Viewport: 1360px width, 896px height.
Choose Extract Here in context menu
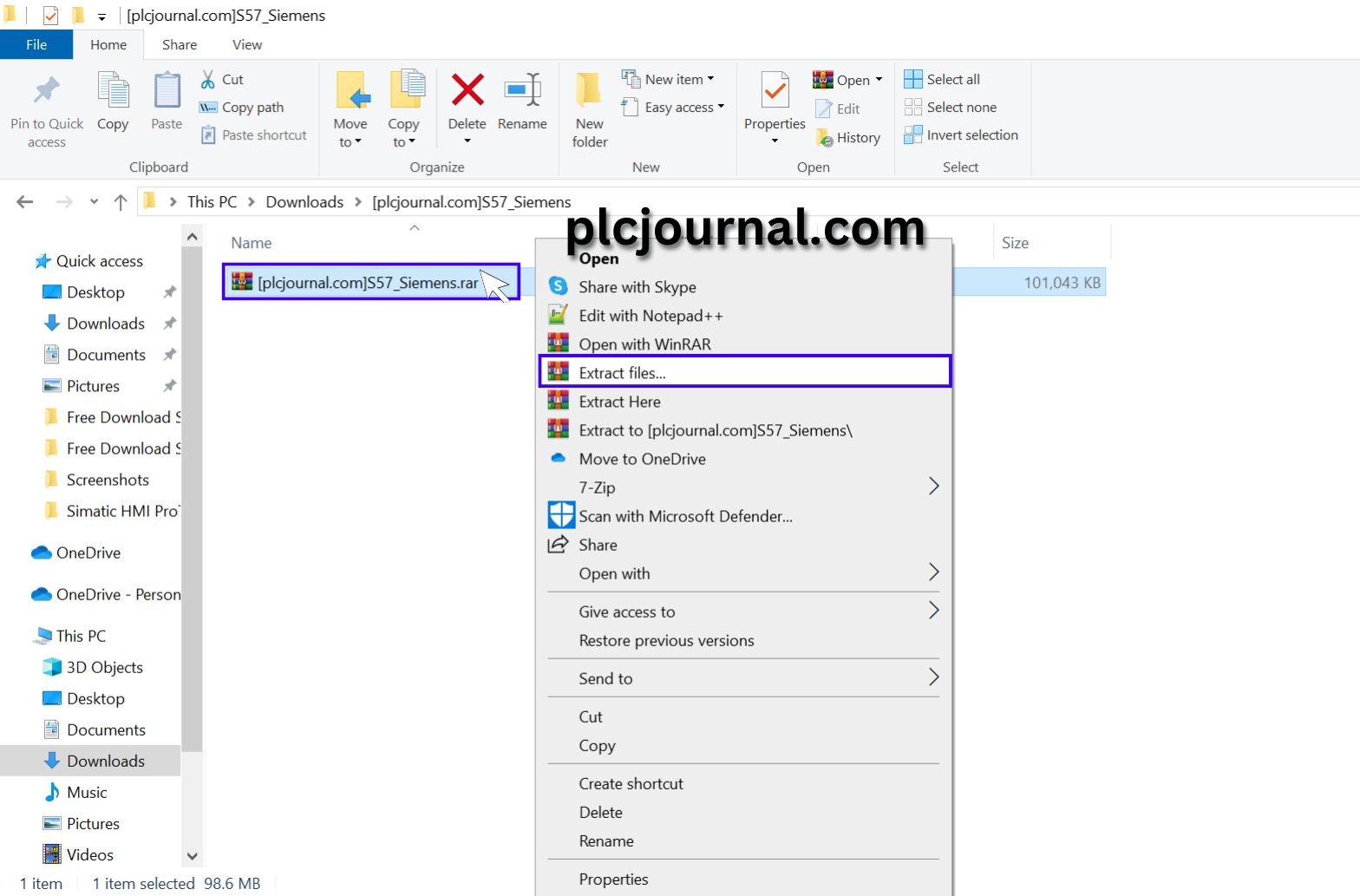click(745, 401)
